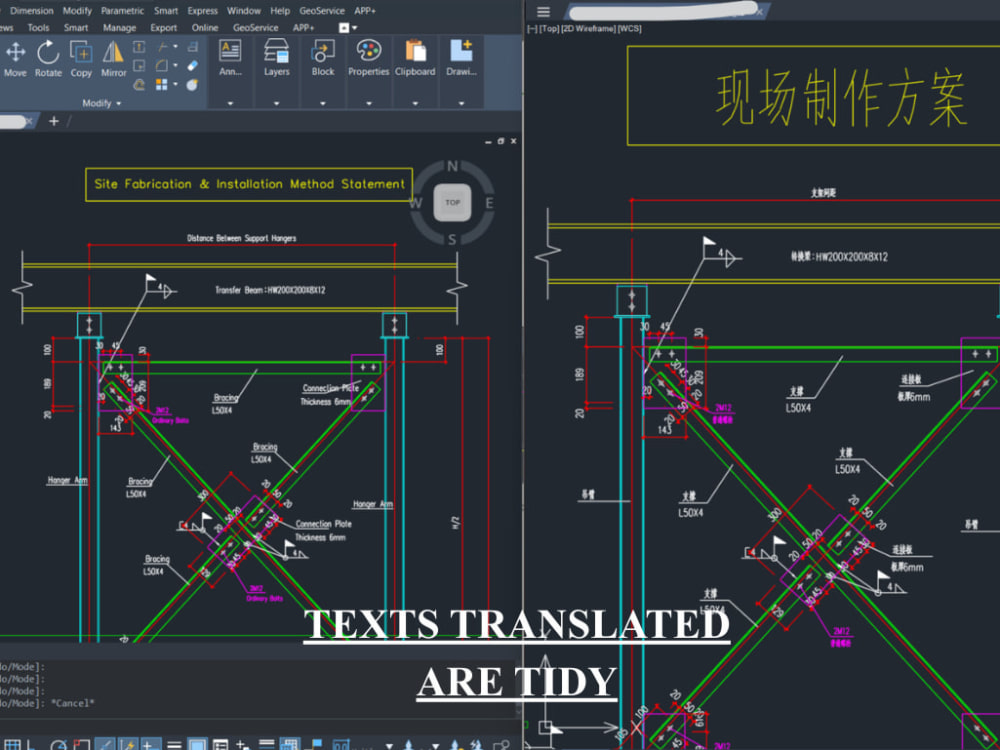
Task: Click S on the ViewCube compass
Action: [x=452, y=240]
